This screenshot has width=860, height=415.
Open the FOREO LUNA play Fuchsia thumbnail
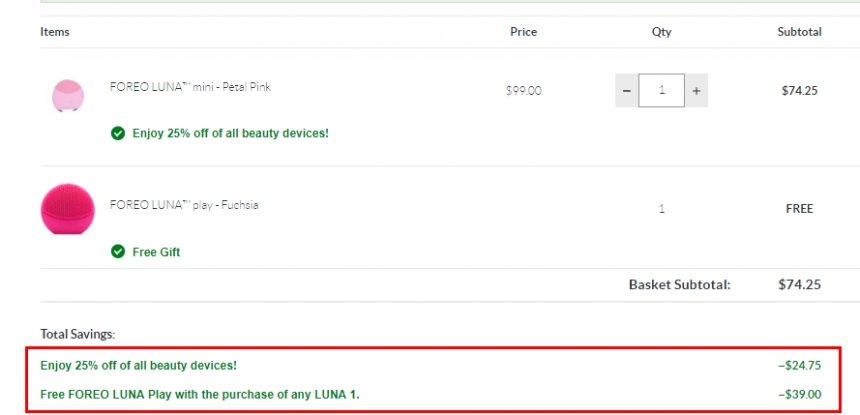67,209
